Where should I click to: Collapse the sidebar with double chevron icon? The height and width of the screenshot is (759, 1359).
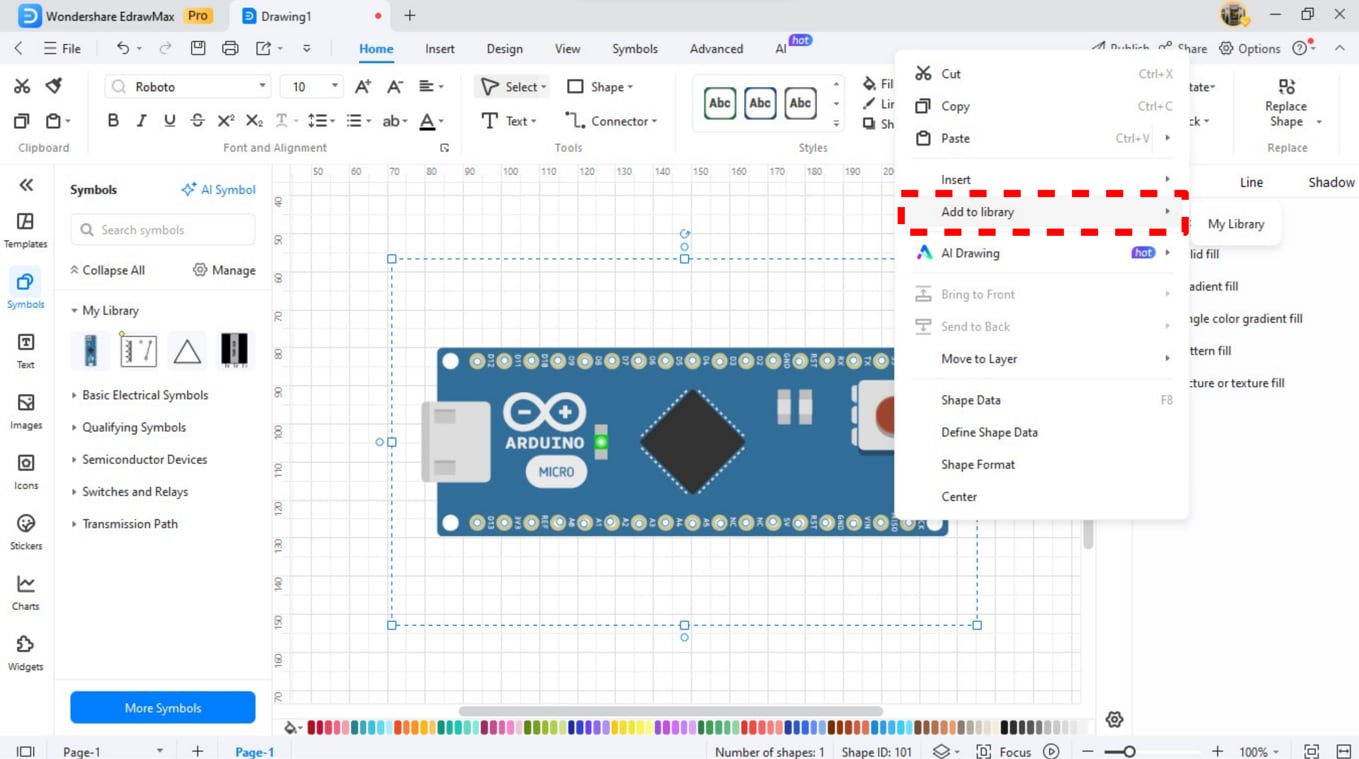(26, 185)
